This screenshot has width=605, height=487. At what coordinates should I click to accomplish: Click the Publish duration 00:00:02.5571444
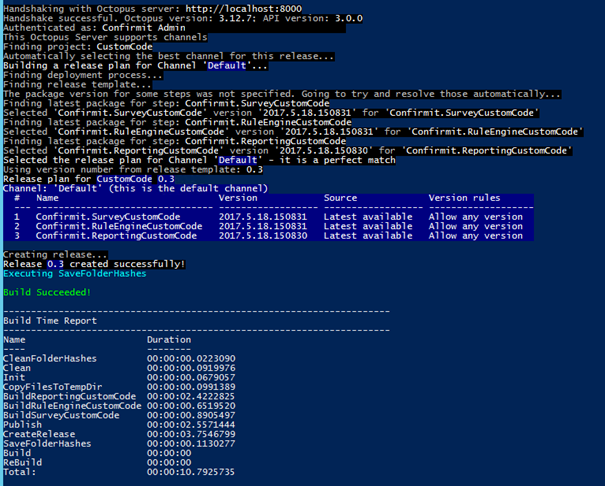191,425
